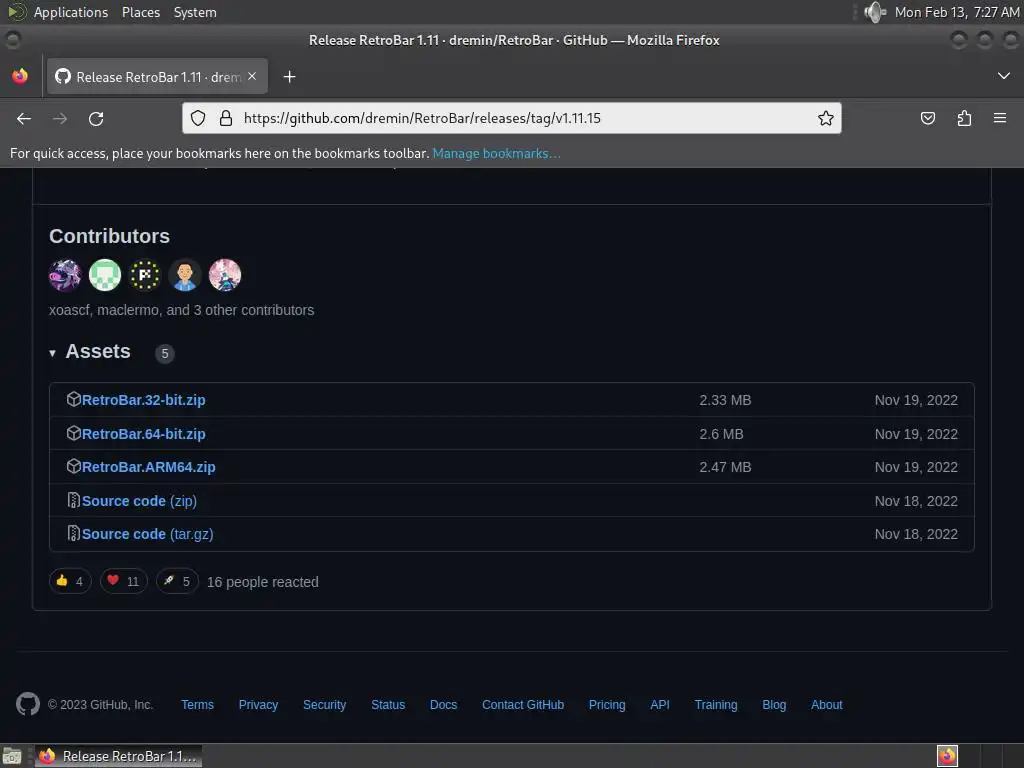Open the Terms footer link

[197, 705]
